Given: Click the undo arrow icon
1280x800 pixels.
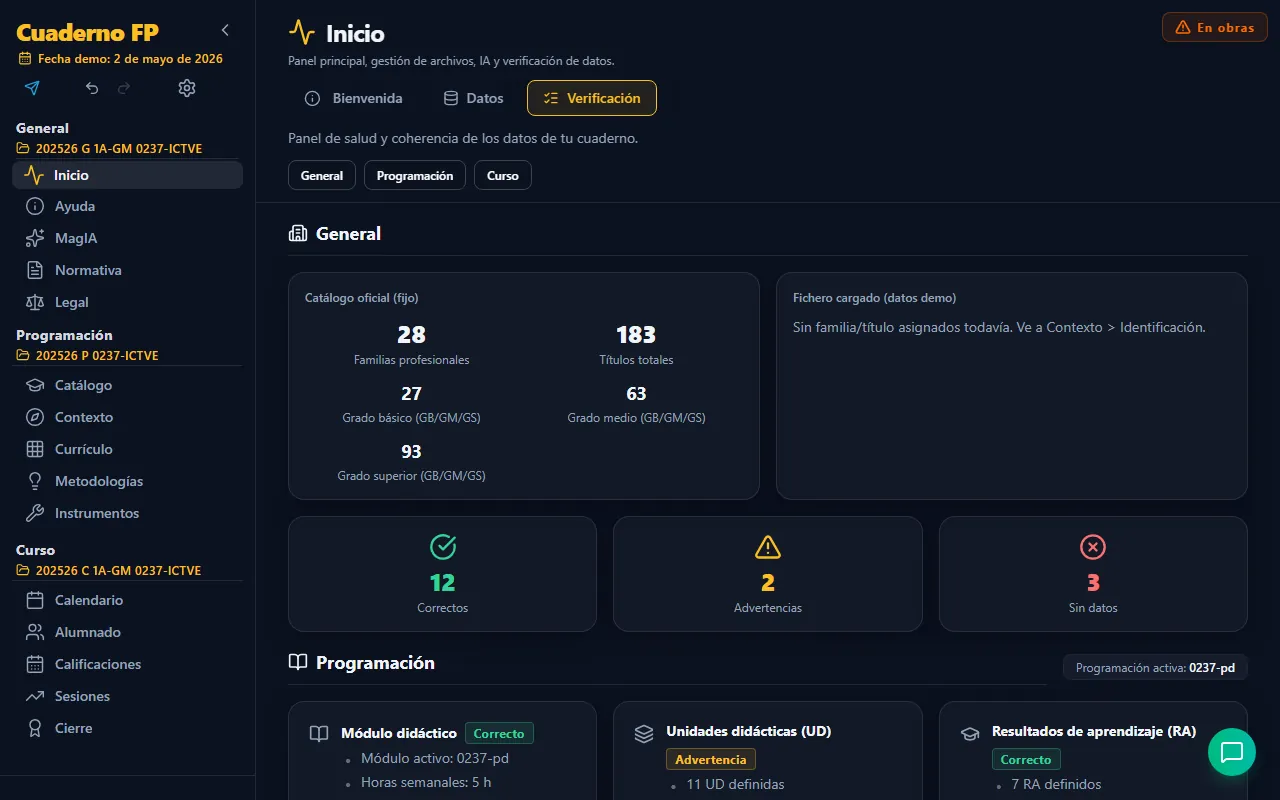Looking at the screenshot, I should pyautogui.click(x=92, y=88).
